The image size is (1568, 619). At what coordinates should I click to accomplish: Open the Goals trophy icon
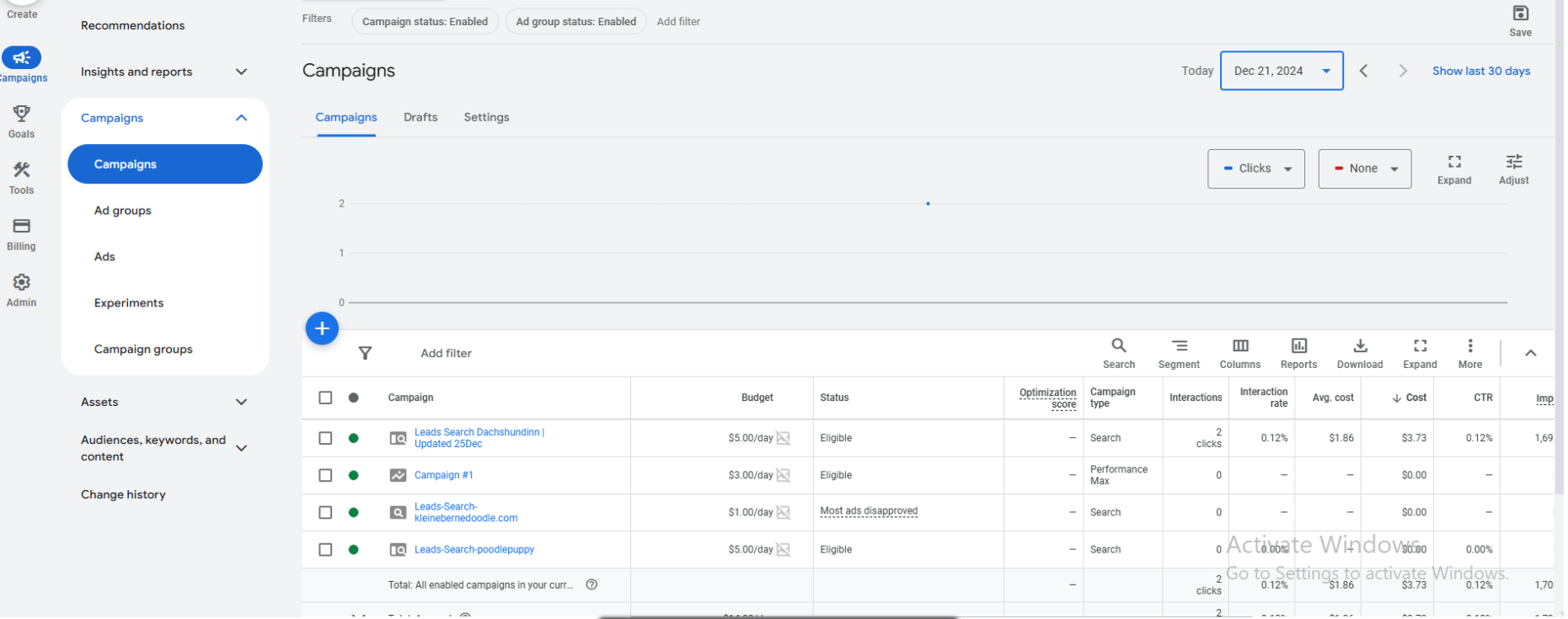22,114
